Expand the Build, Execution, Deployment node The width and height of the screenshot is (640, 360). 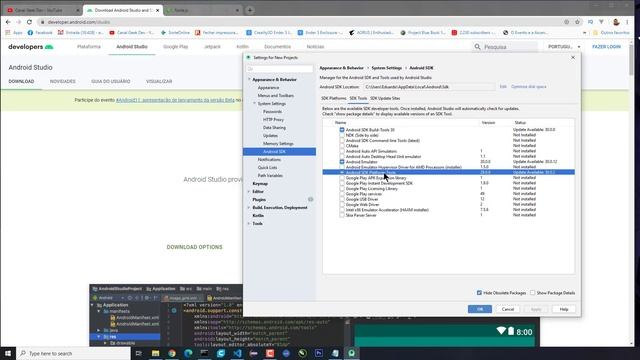click(x=249, y=208)
